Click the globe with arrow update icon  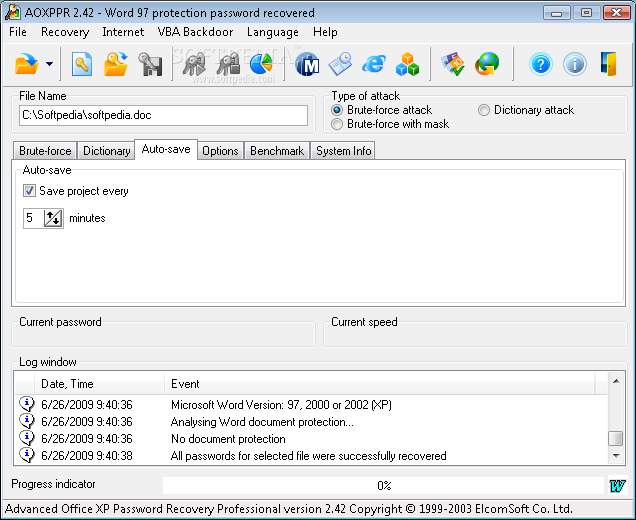[487, 64]
